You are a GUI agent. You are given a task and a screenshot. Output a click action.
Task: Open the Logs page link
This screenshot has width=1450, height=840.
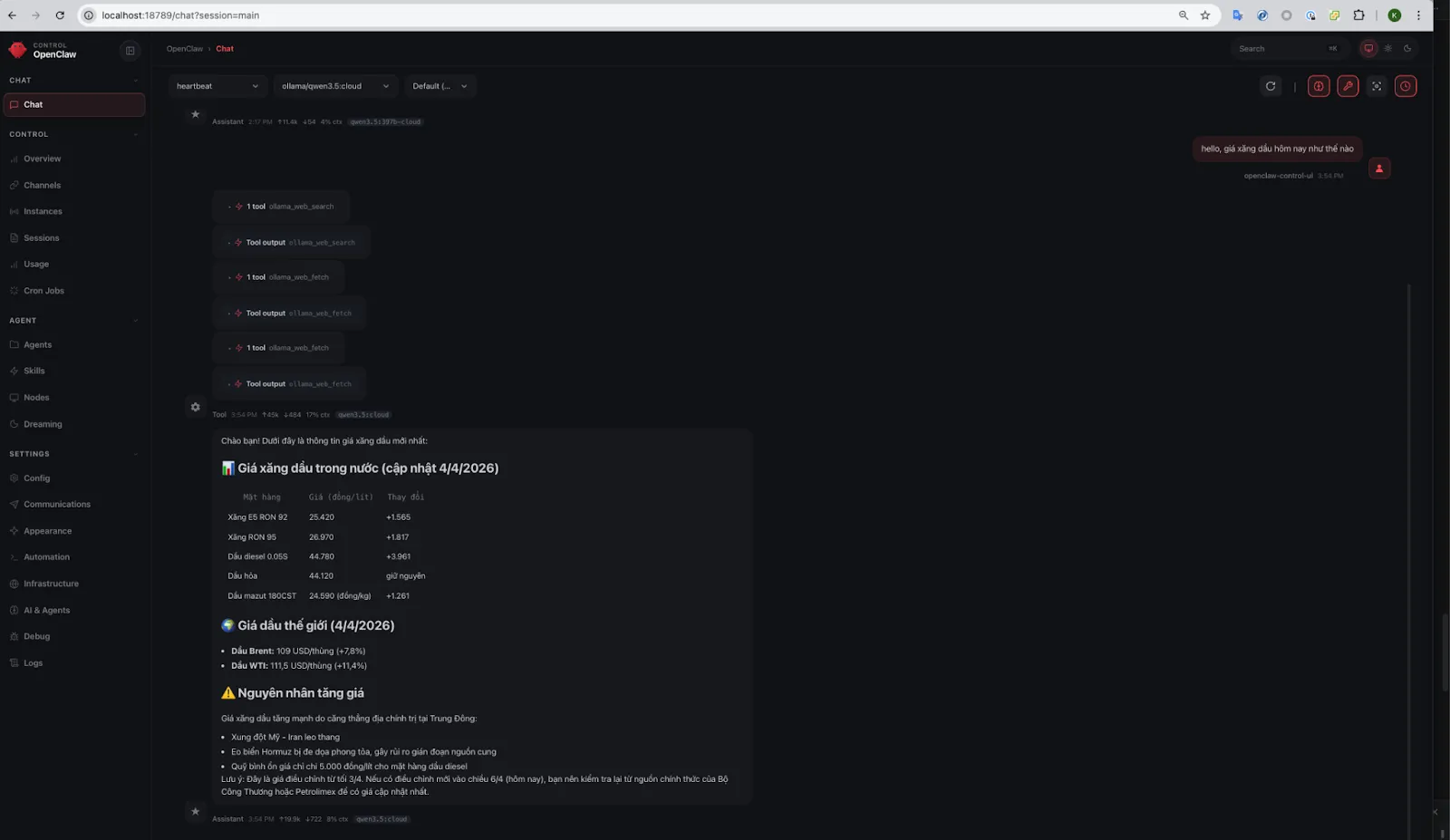tap(33, 663)
